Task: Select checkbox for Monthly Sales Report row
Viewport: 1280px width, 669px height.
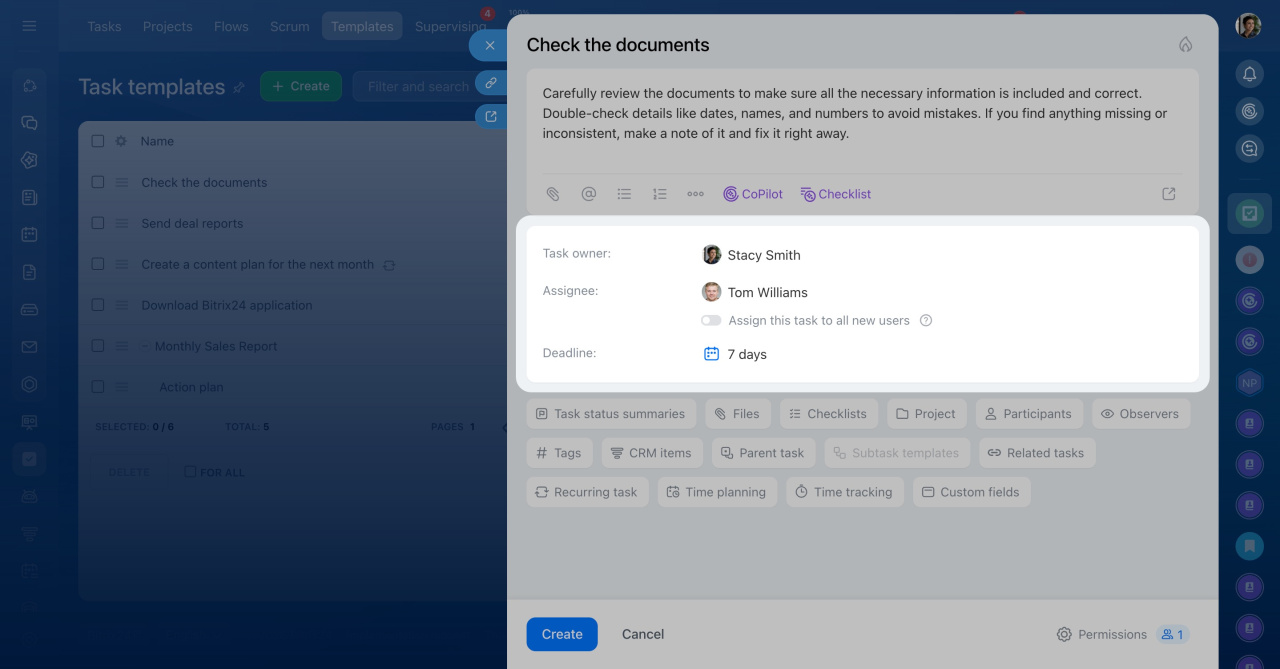Action: pos(98,346)
